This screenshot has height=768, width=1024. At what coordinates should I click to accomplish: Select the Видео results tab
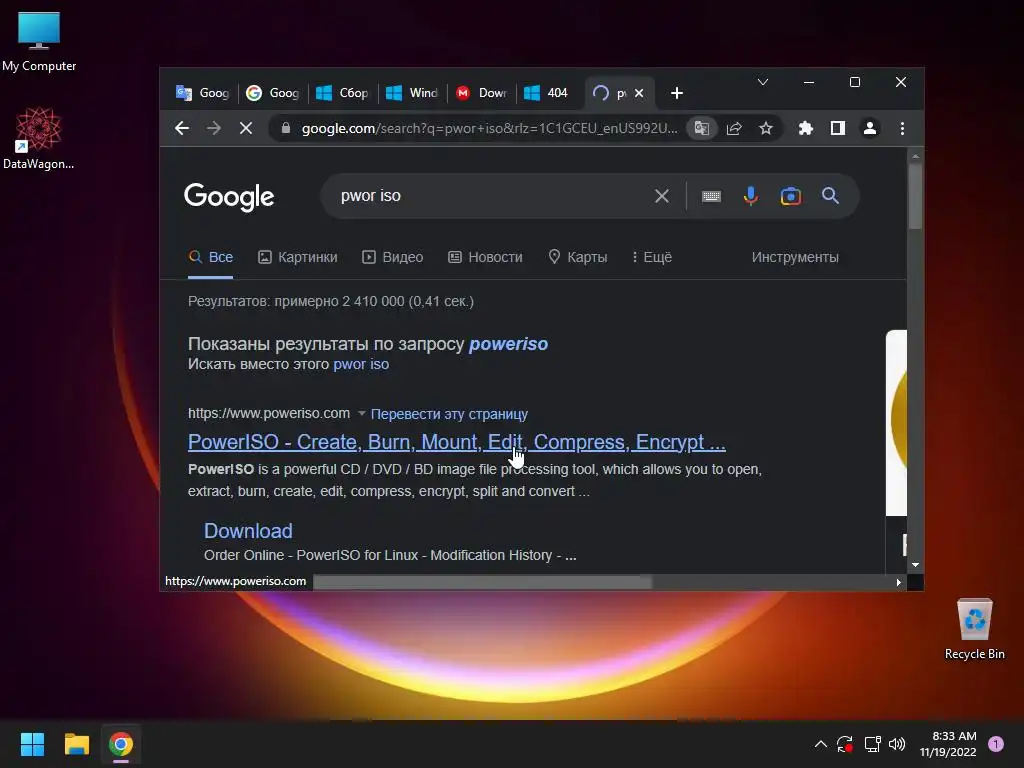tap(392, 257)
